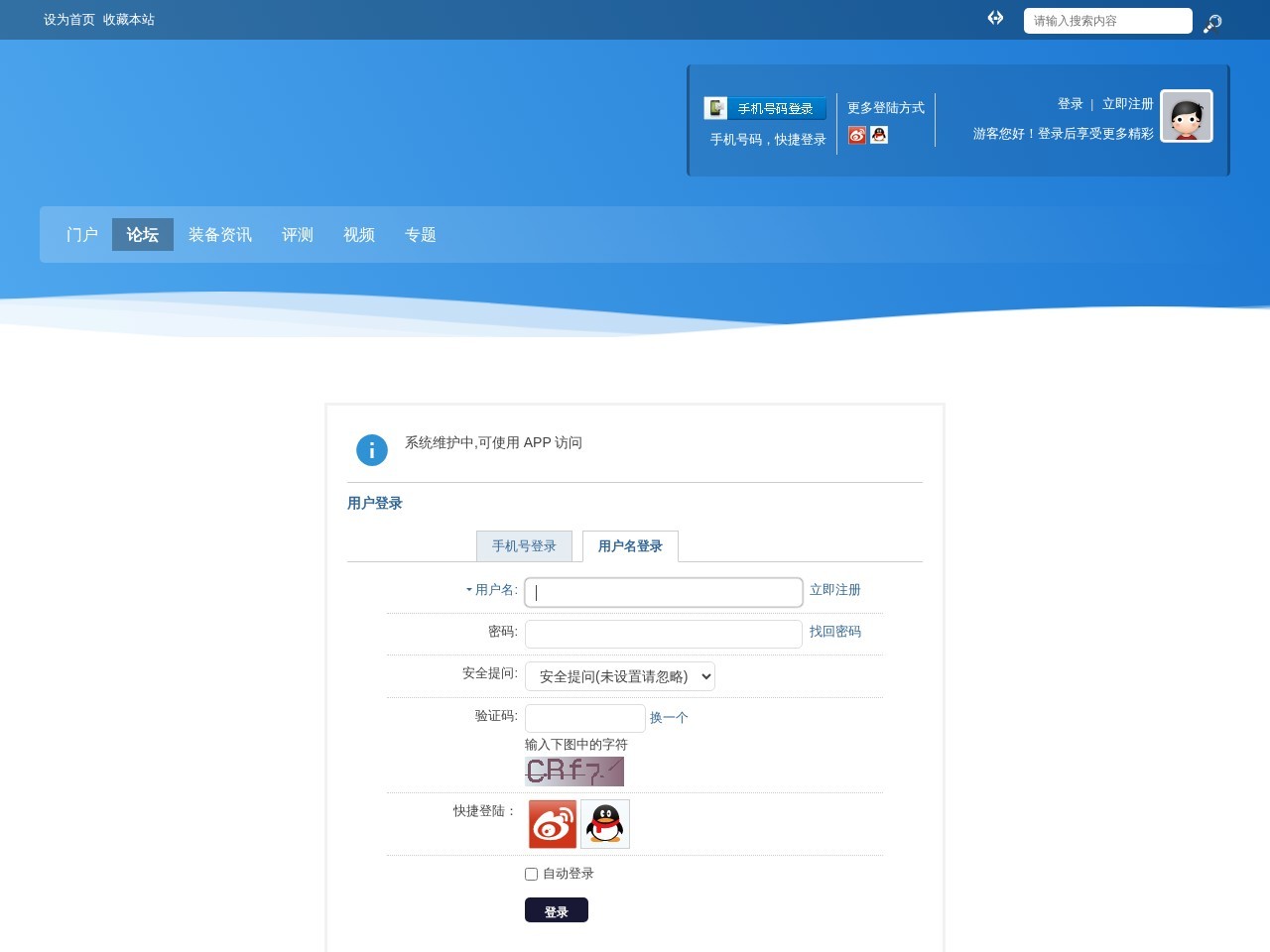This screenshot has height=952, width=1270.
Task: Open the 找回密码 link
Action: (835, 633)
